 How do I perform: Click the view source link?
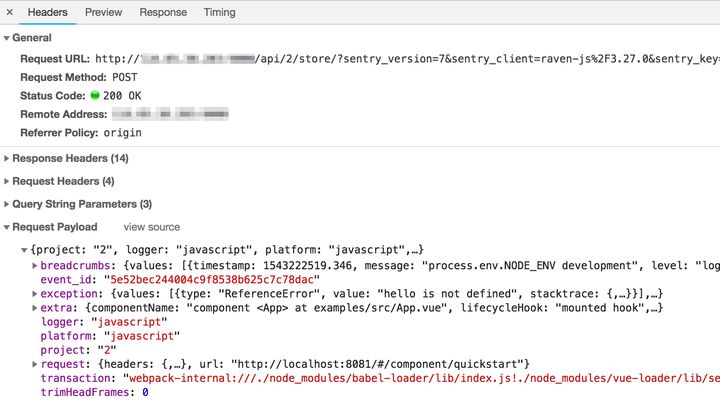coord(152,227)
